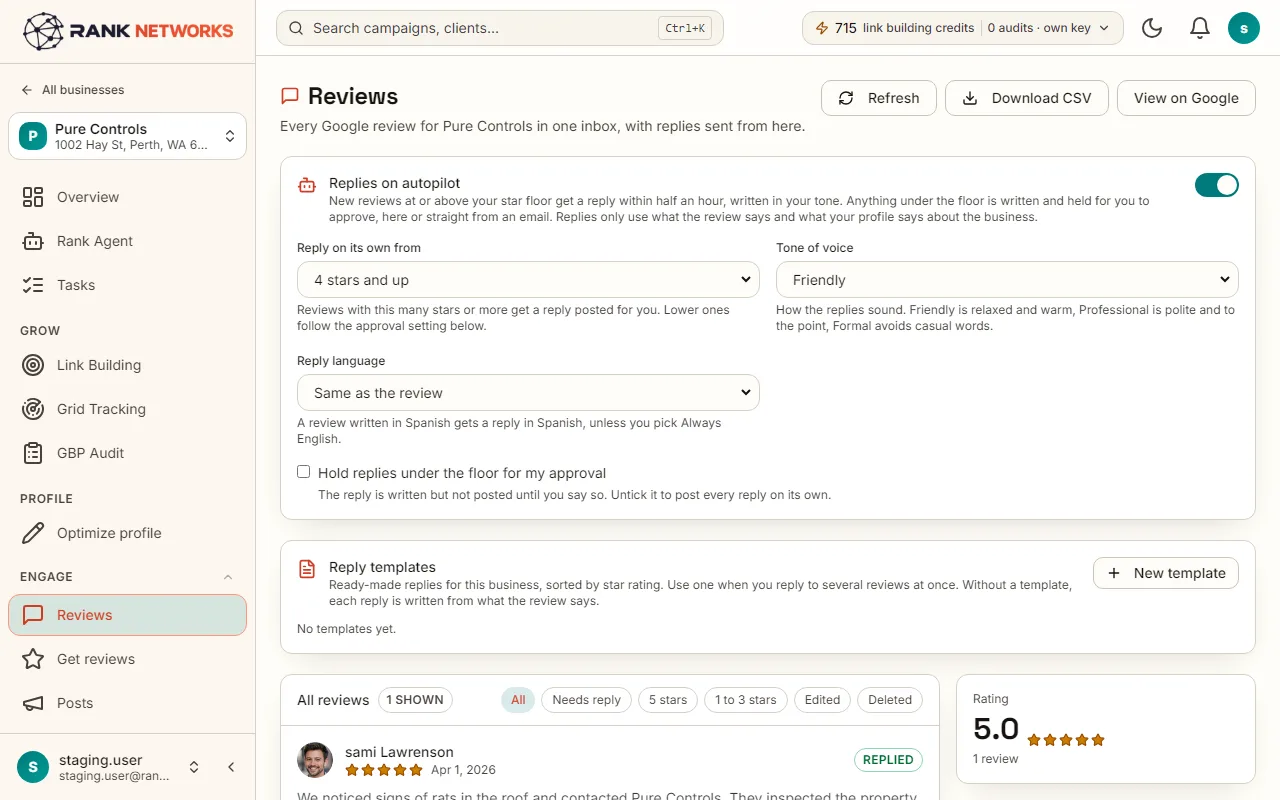The height and width of the screenshot is (800, 1280).
Task: Click the Overview grid icon
Action: point(33,197)
